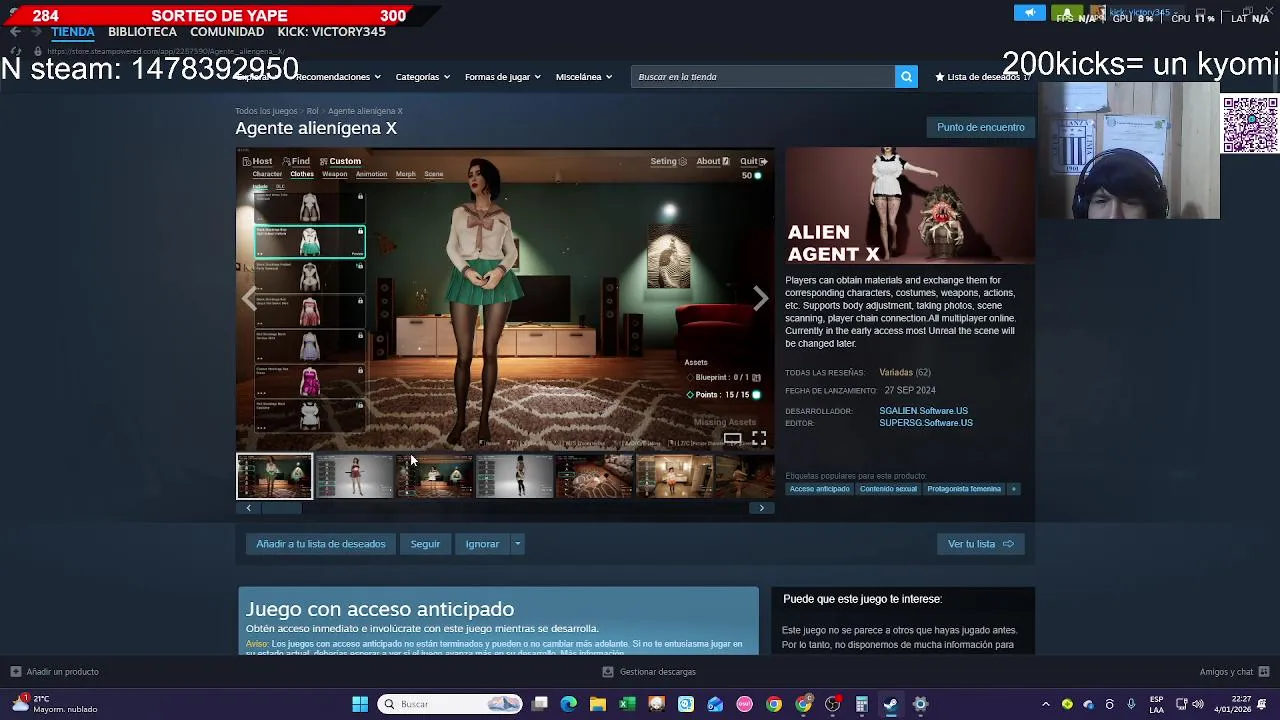
Task: Expand the Formas de jugar dropdown
Action: coord(502,77)
